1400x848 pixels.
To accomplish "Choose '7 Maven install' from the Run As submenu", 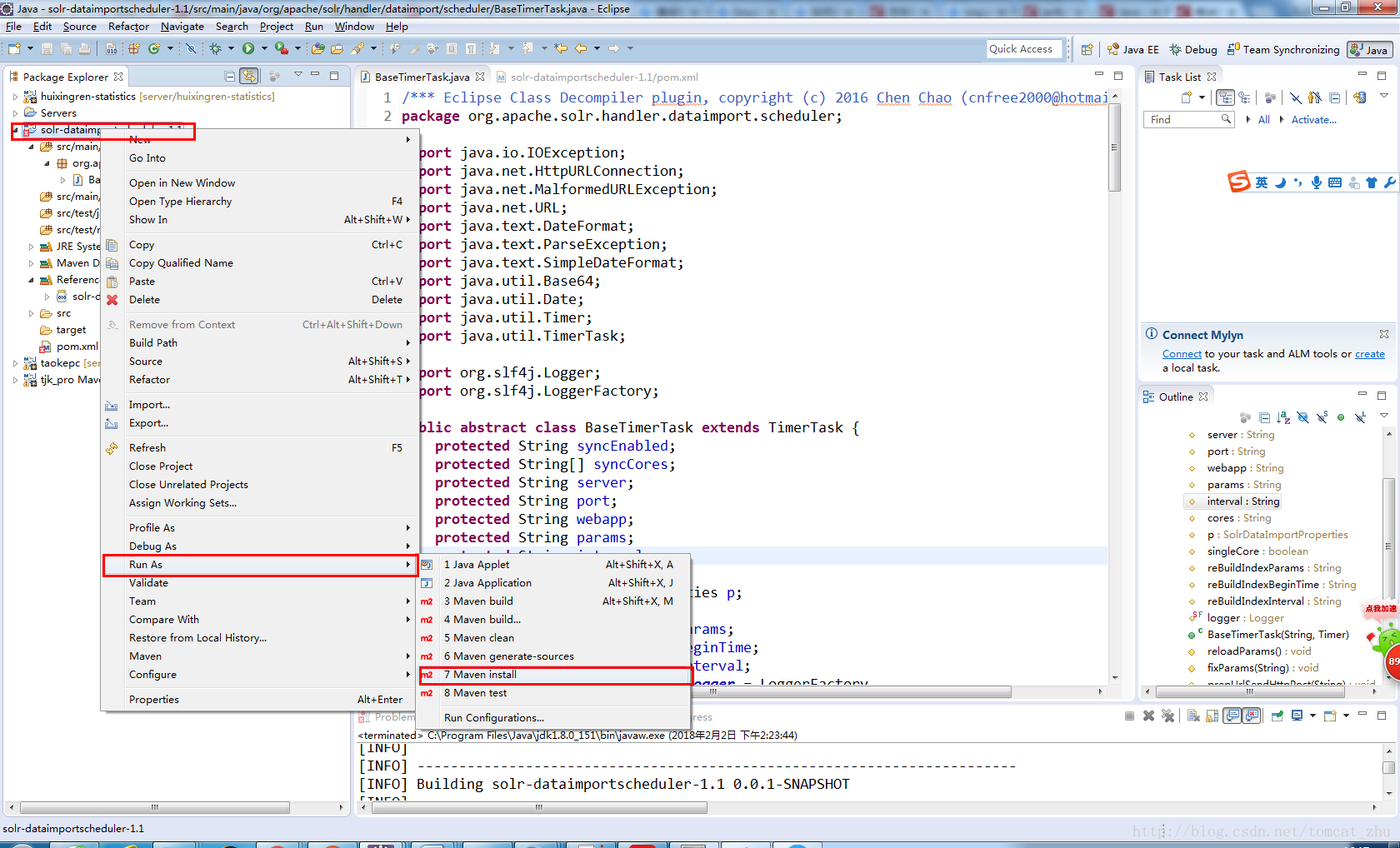I will point(555,675).
